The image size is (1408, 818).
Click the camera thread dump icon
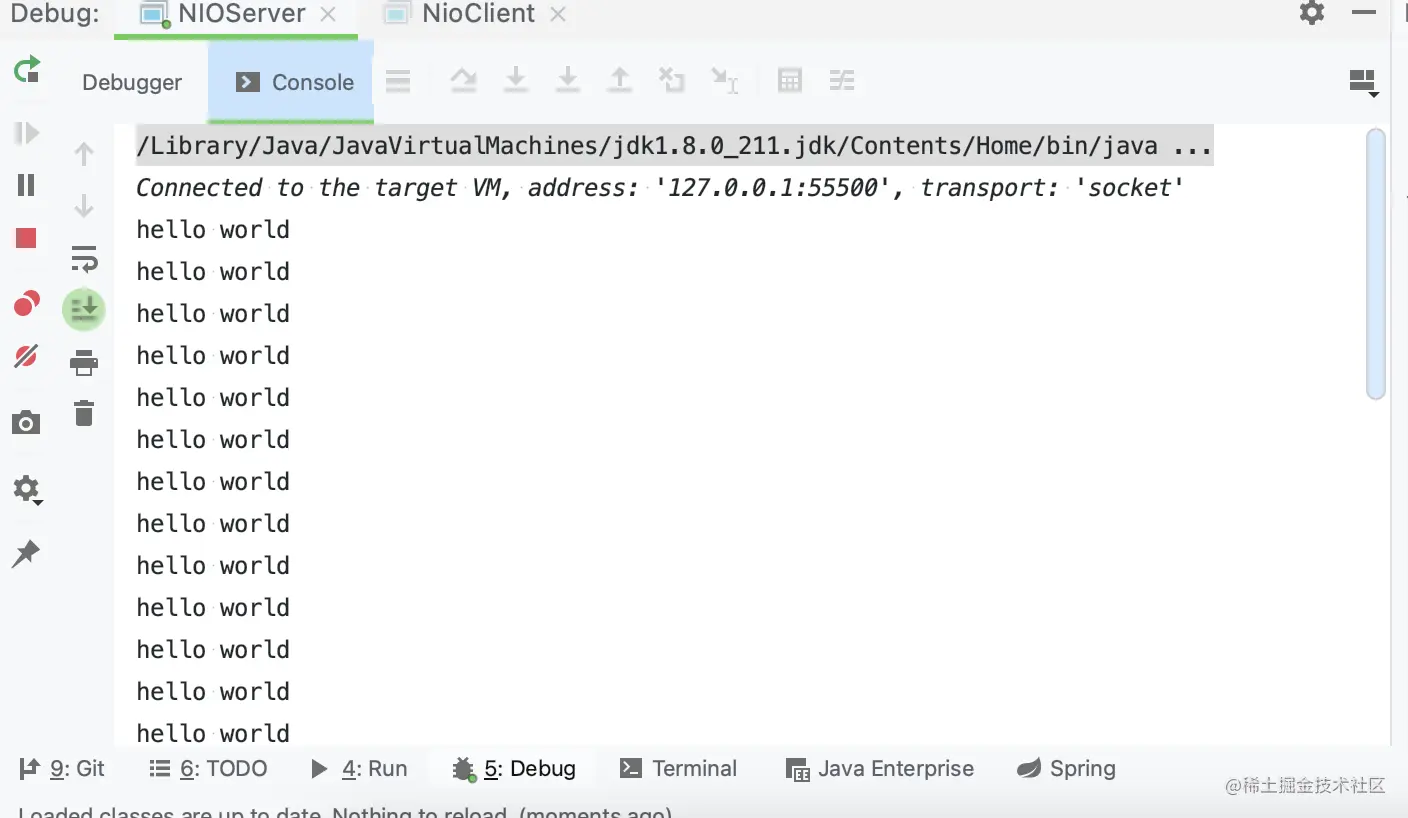pos(26,423)
